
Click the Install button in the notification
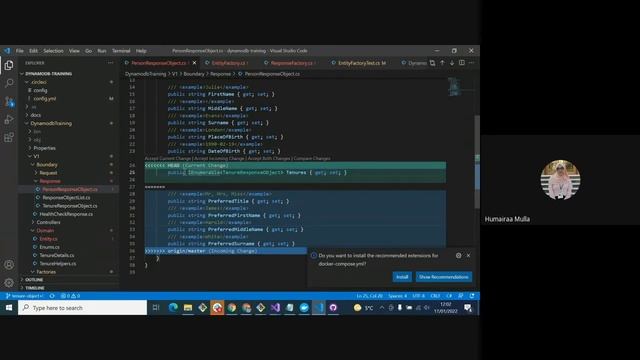[x=402, y=277]
